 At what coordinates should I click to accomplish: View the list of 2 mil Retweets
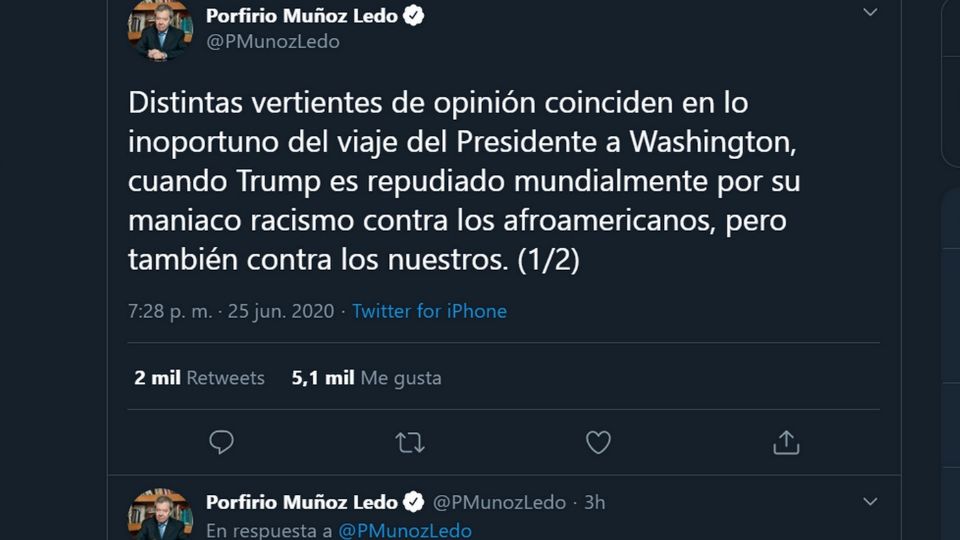click(199, 378)
